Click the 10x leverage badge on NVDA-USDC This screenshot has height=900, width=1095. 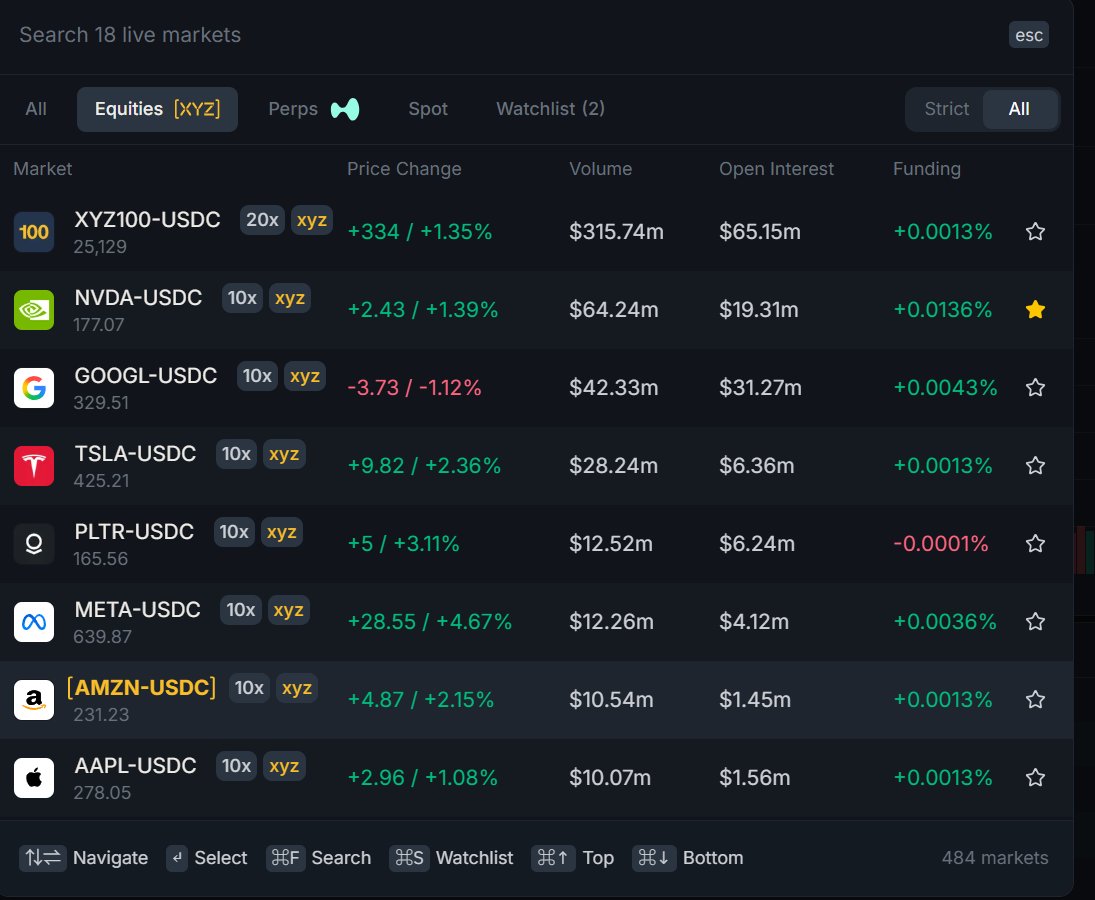point(242,298)
